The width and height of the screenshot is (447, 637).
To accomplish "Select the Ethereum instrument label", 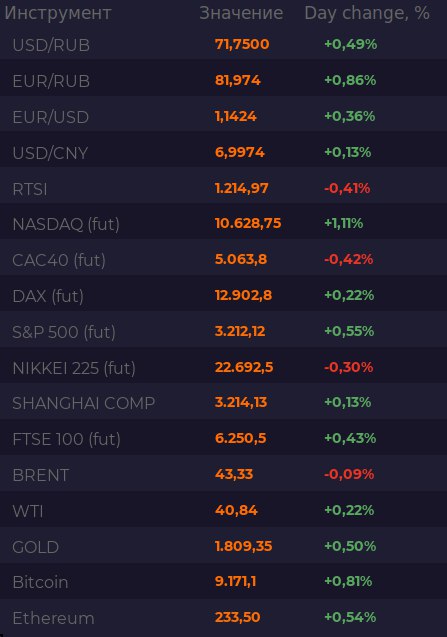I will coord(53,618).
